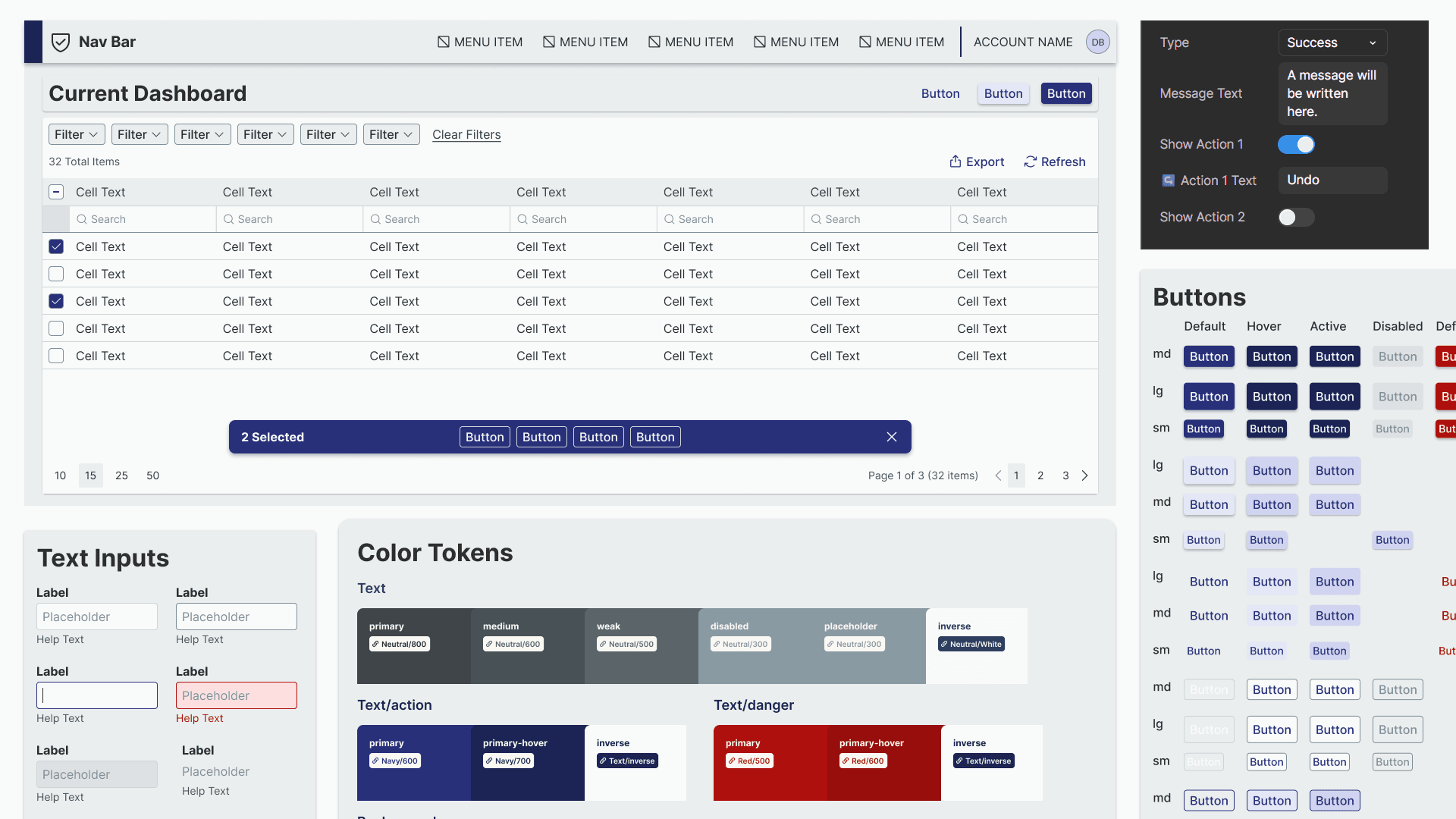This screenshot has width=1456, height=819.
Task: Click the primary Neutral/800 text color swatch
Action: coord(414,646)
